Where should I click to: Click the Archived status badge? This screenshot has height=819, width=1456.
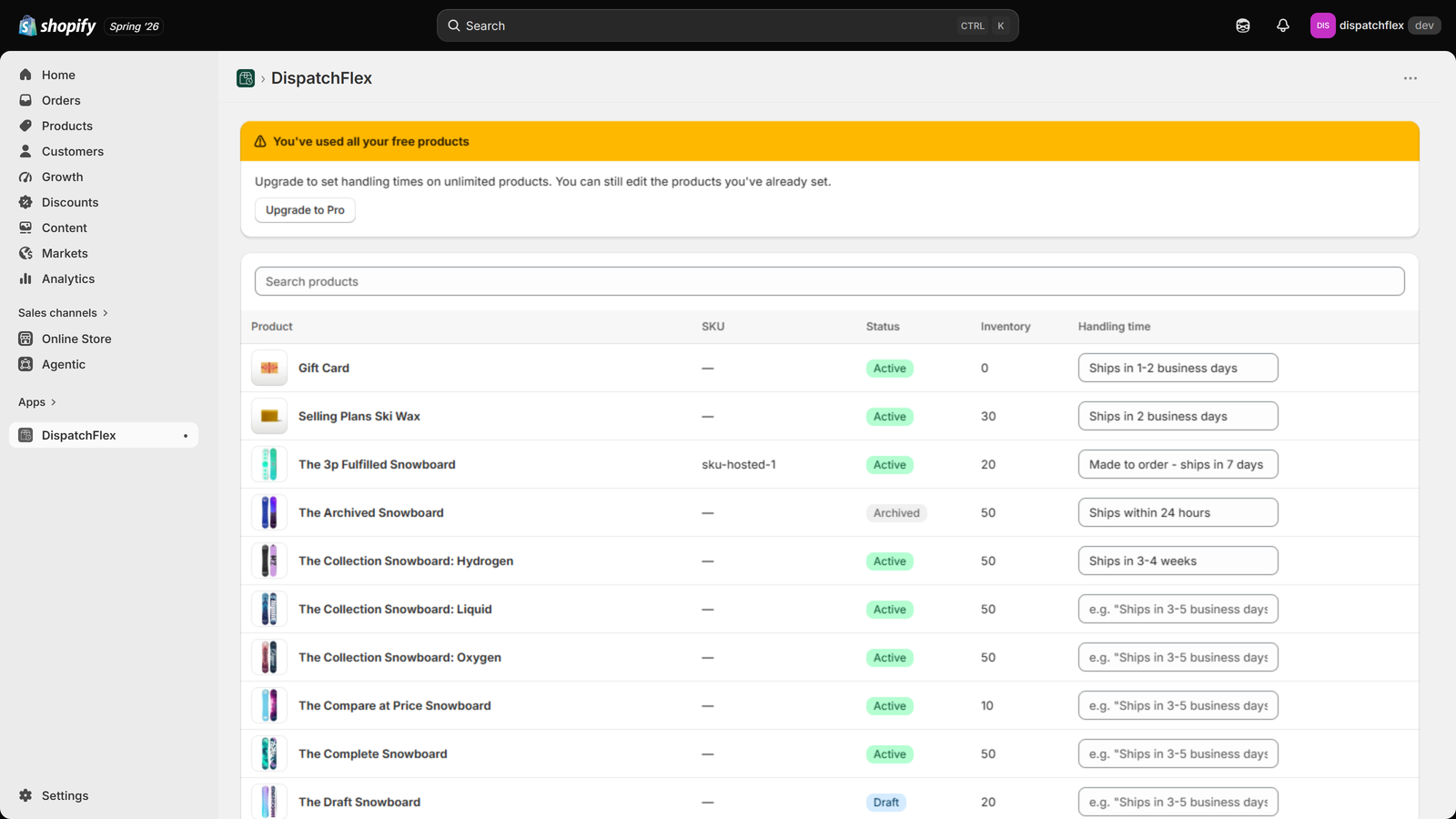pyautogui.click(x=896, y=512)
